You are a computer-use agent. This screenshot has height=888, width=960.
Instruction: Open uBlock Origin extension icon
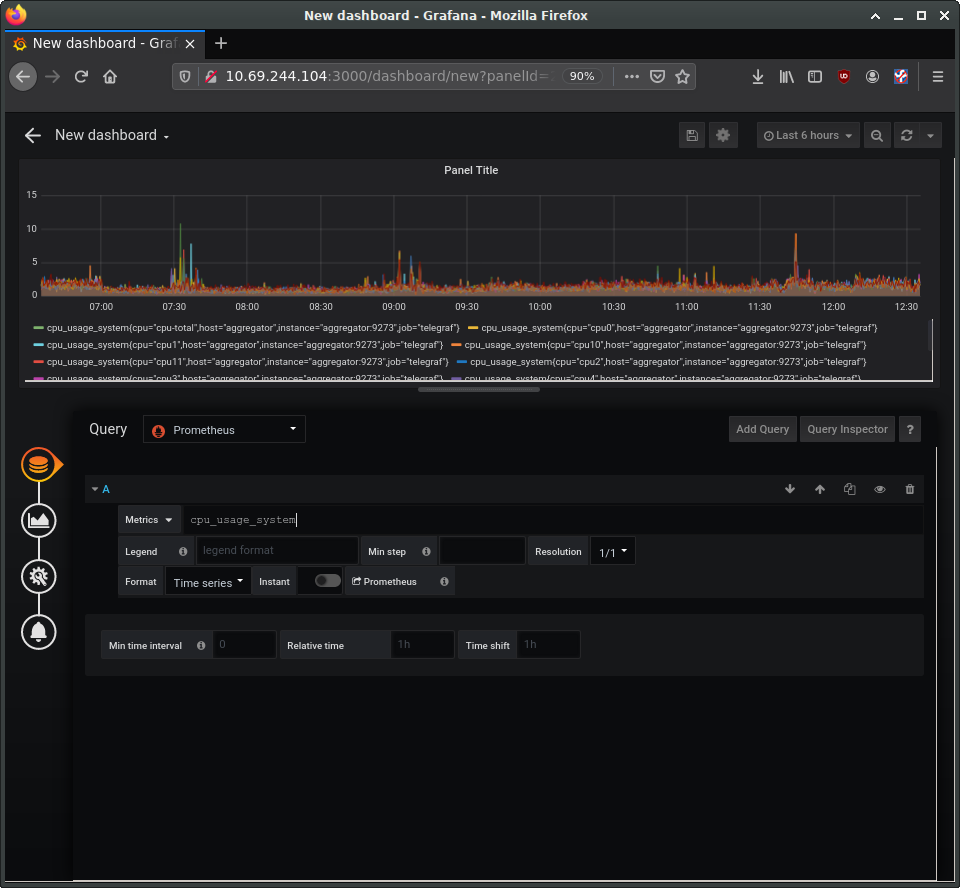click(844, 77)
